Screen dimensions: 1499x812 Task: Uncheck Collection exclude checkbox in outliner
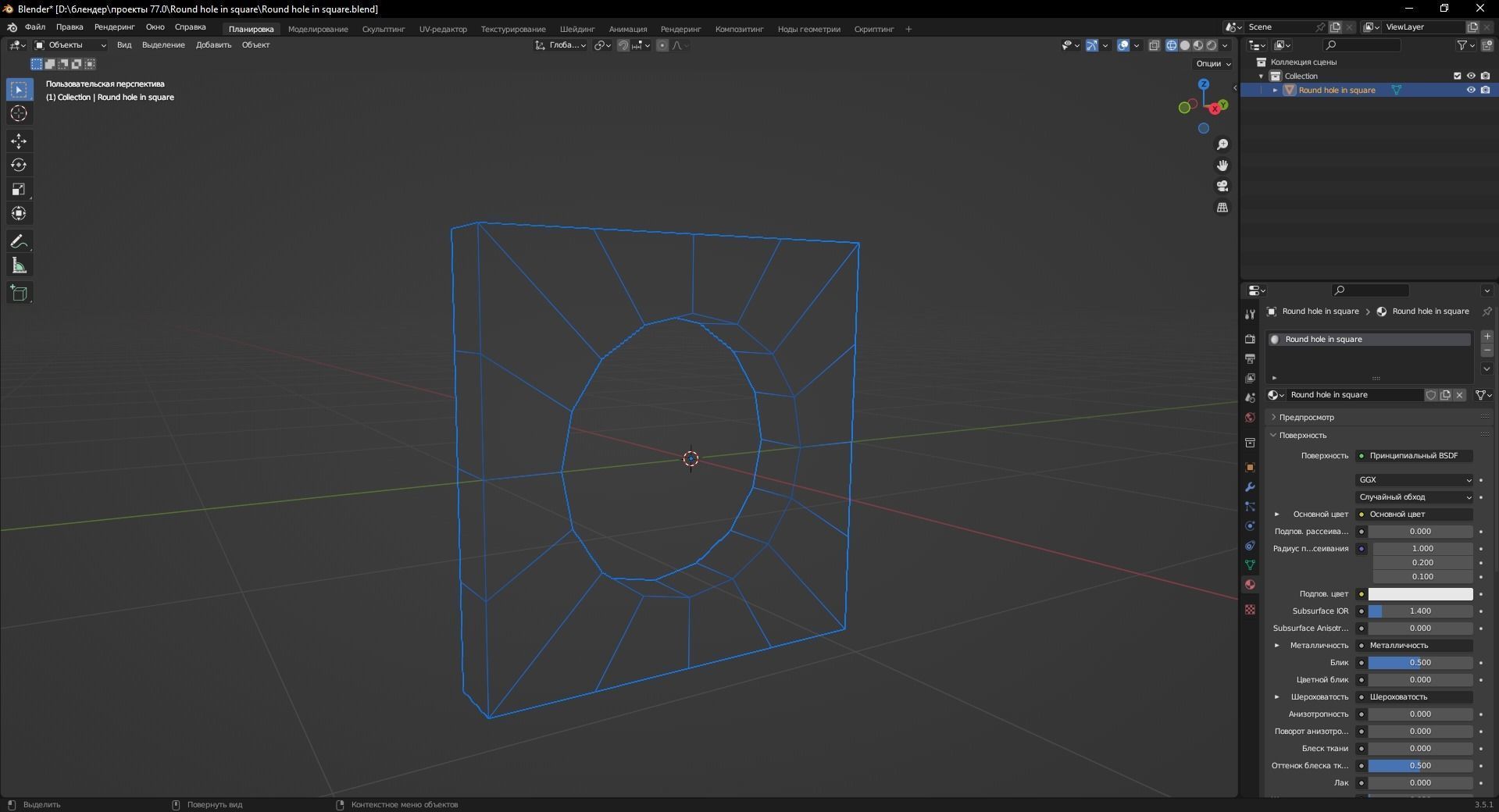click(x=1457, y=76)
